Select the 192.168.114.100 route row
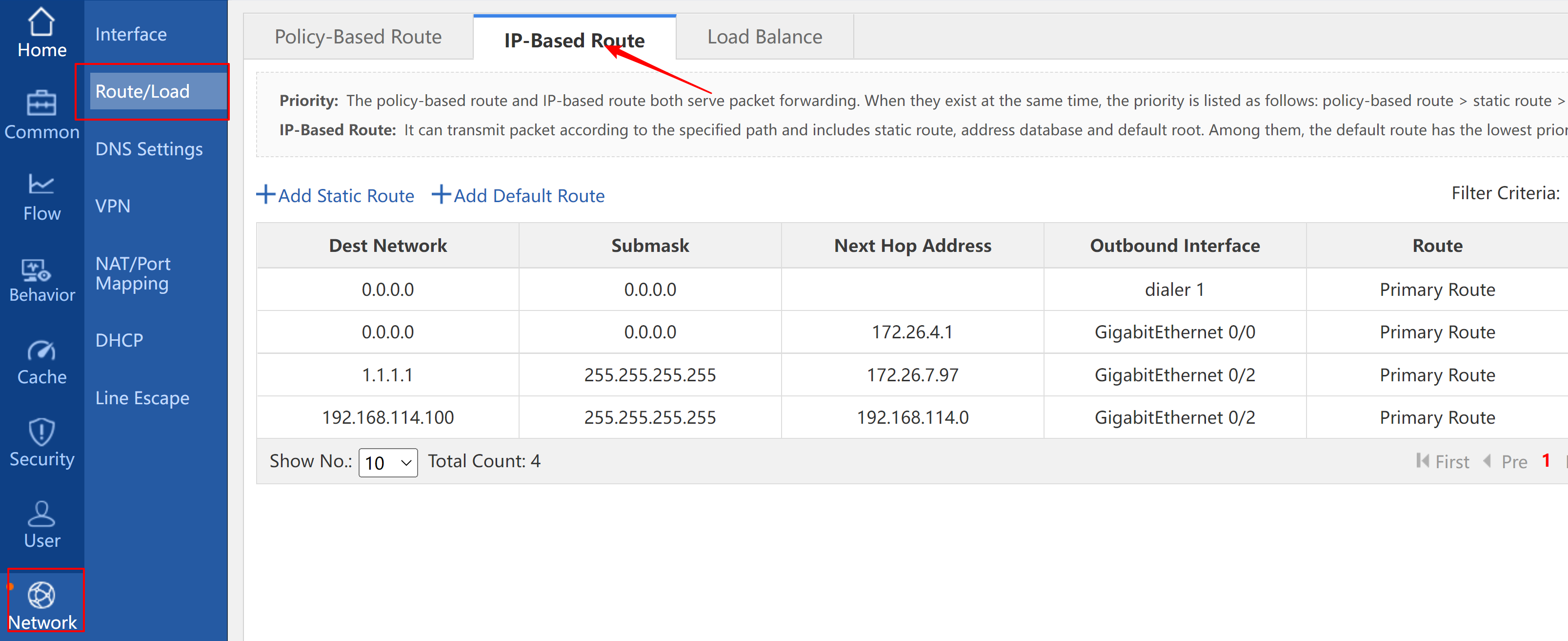 388,417
